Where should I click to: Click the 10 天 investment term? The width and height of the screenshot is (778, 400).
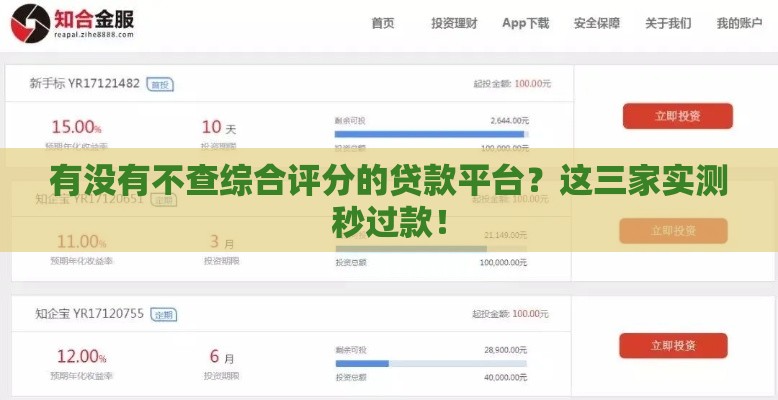[x=219, y=128]
